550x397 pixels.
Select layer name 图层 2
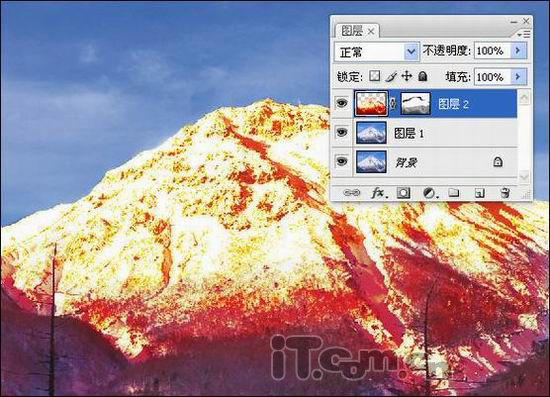(x=454, y=104)
